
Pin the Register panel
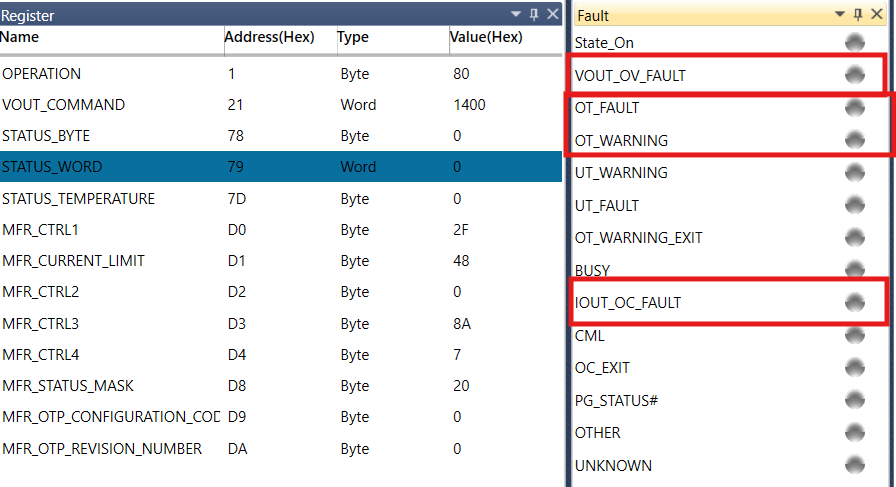pyautogui.click(x=534, y=14)
